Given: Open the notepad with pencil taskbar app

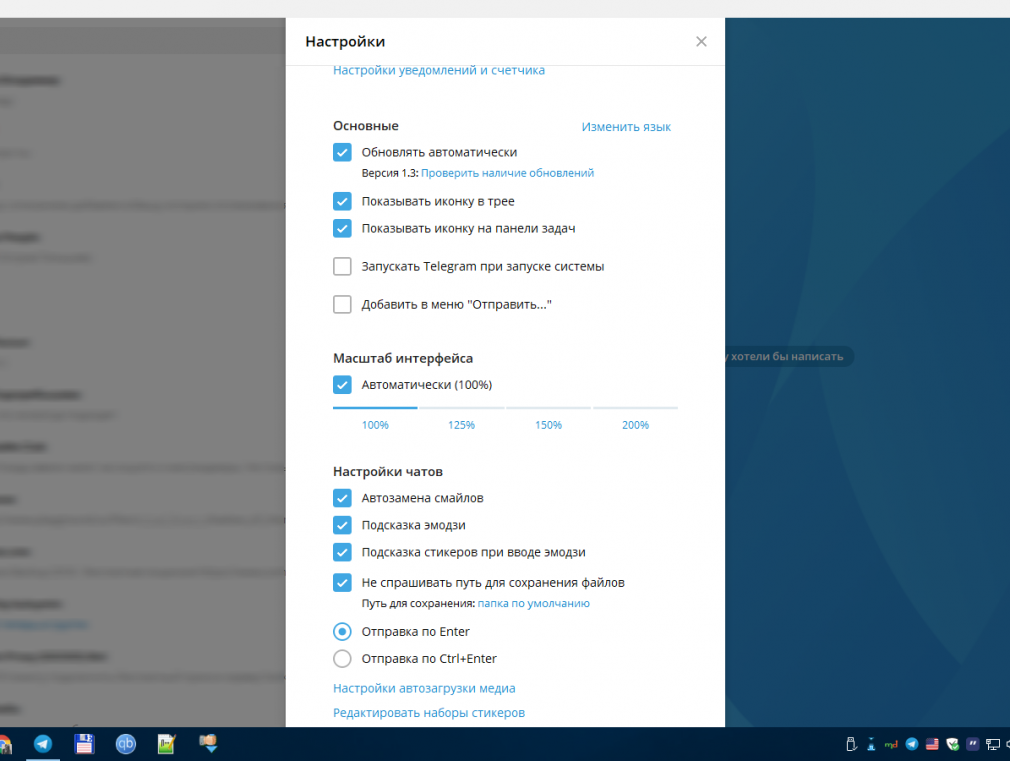Looking at the screenshot, I should [x=167, y=744].
